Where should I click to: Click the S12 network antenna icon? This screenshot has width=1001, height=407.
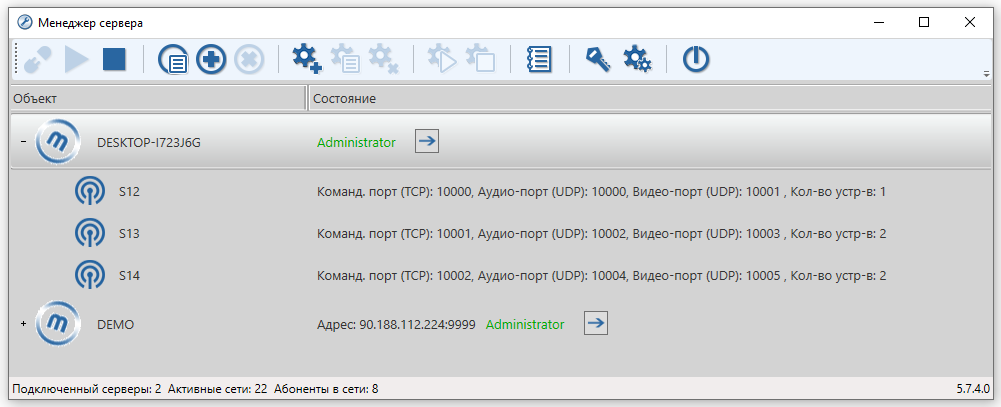(x=89, y=191)
